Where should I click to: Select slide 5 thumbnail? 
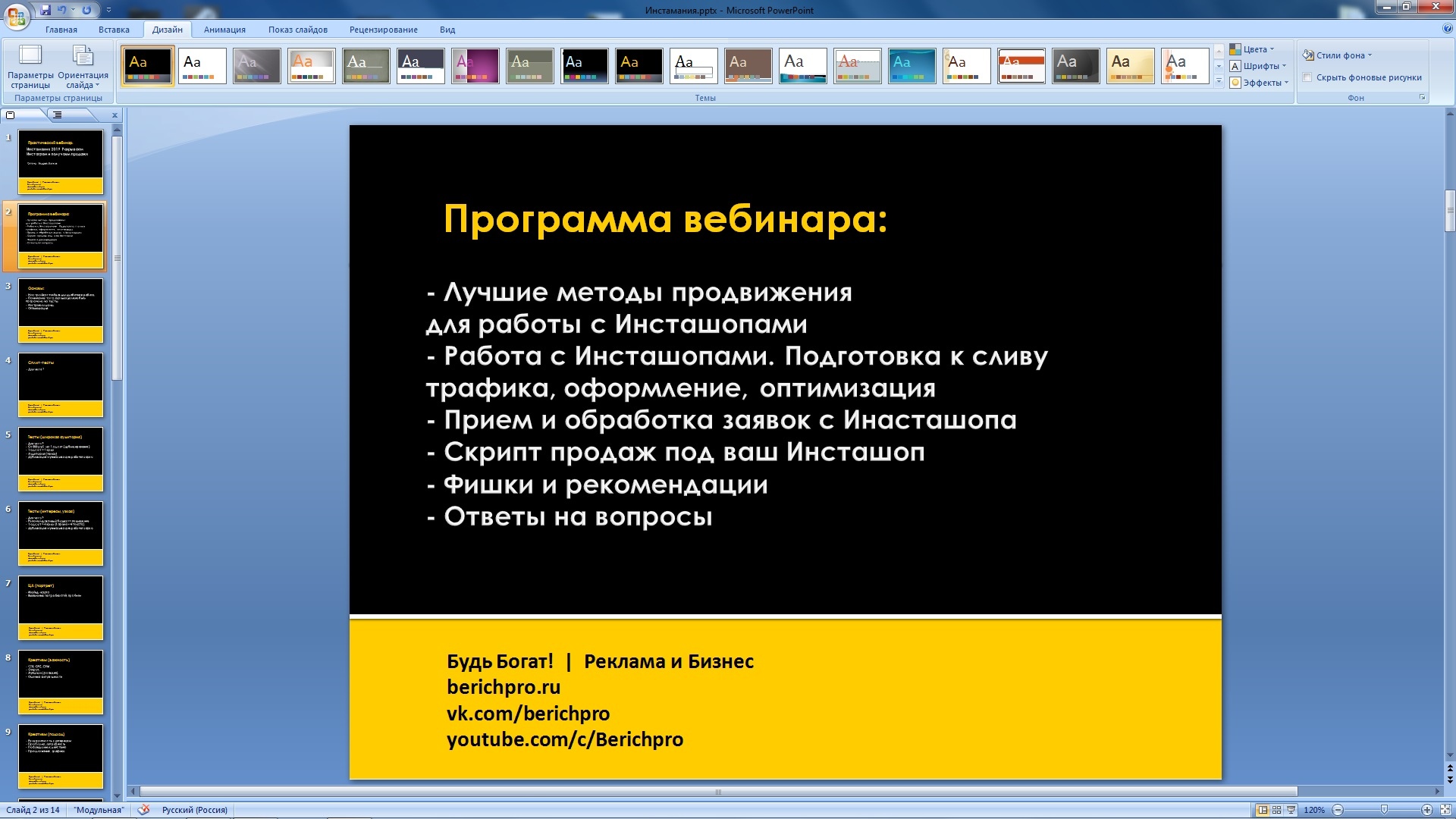pos(61,459)
